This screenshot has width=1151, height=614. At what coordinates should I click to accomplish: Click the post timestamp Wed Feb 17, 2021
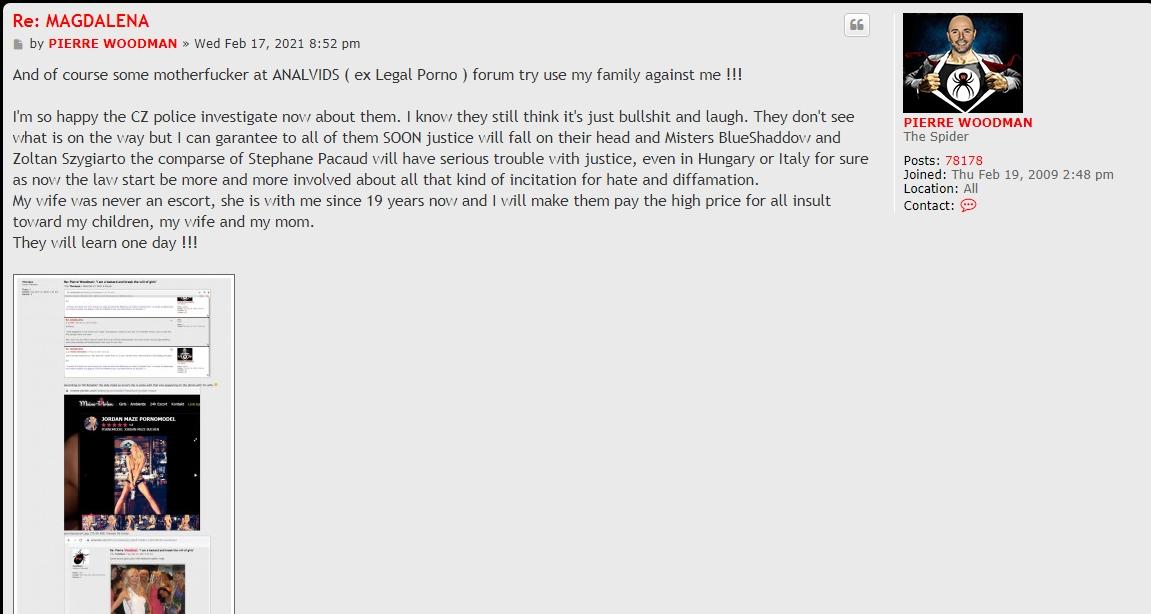click(277, 44)
